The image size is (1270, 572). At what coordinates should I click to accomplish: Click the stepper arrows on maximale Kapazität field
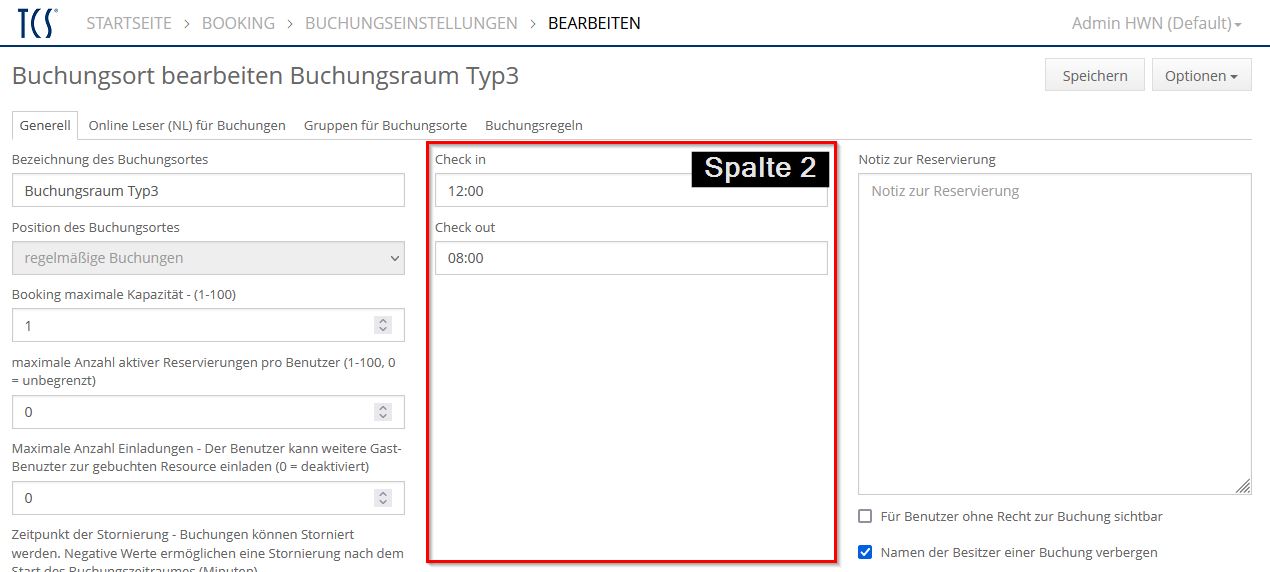382,325
